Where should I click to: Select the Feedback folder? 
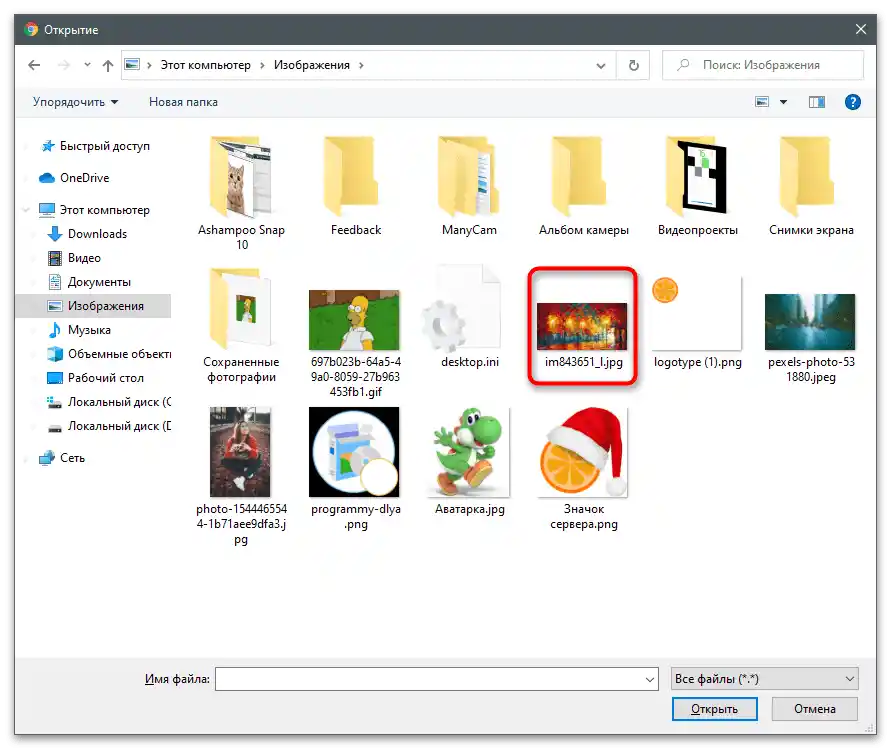click(x=356, y=186)
